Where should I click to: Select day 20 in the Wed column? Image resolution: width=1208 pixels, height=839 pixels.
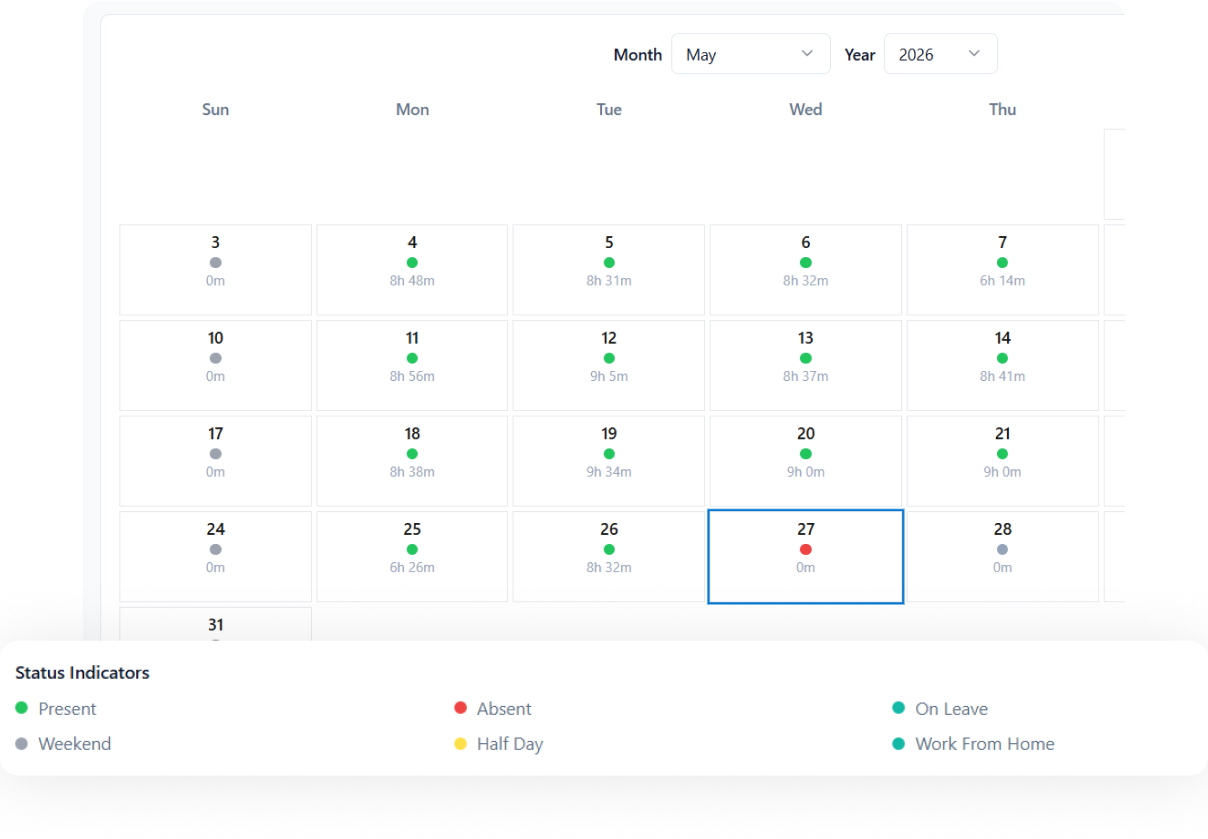(x=806, y=461)
